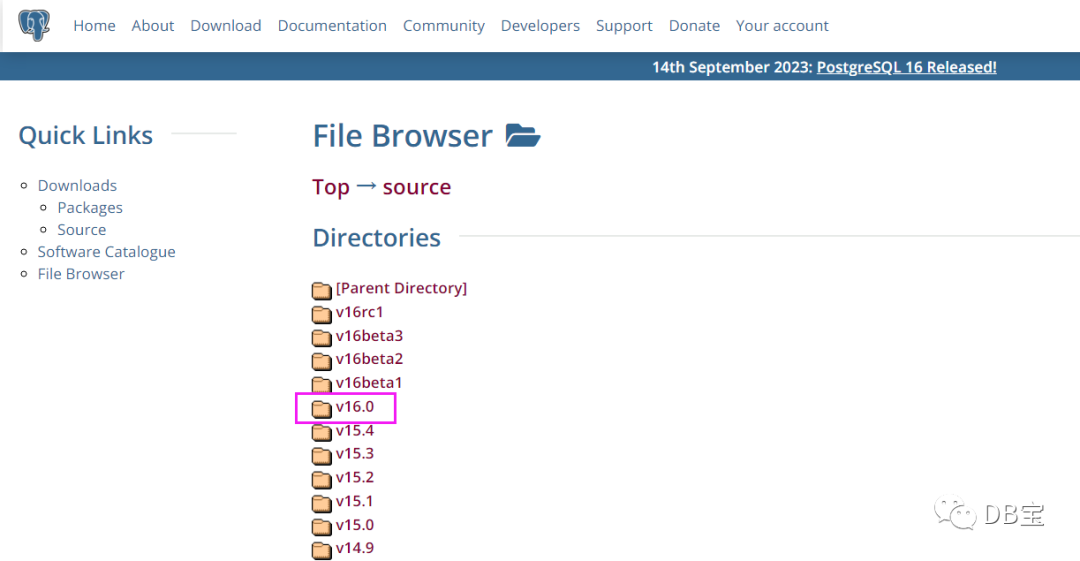This screenshot has width=1080, height=561.
Task: Open the [Parent Directory] link
Action: coord(401,288)
